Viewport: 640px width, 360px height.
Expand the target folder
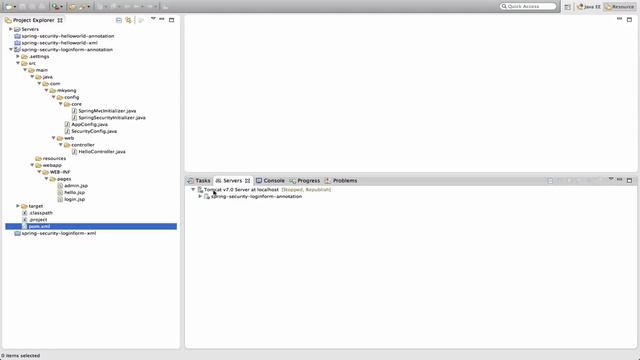pos(18,206)
